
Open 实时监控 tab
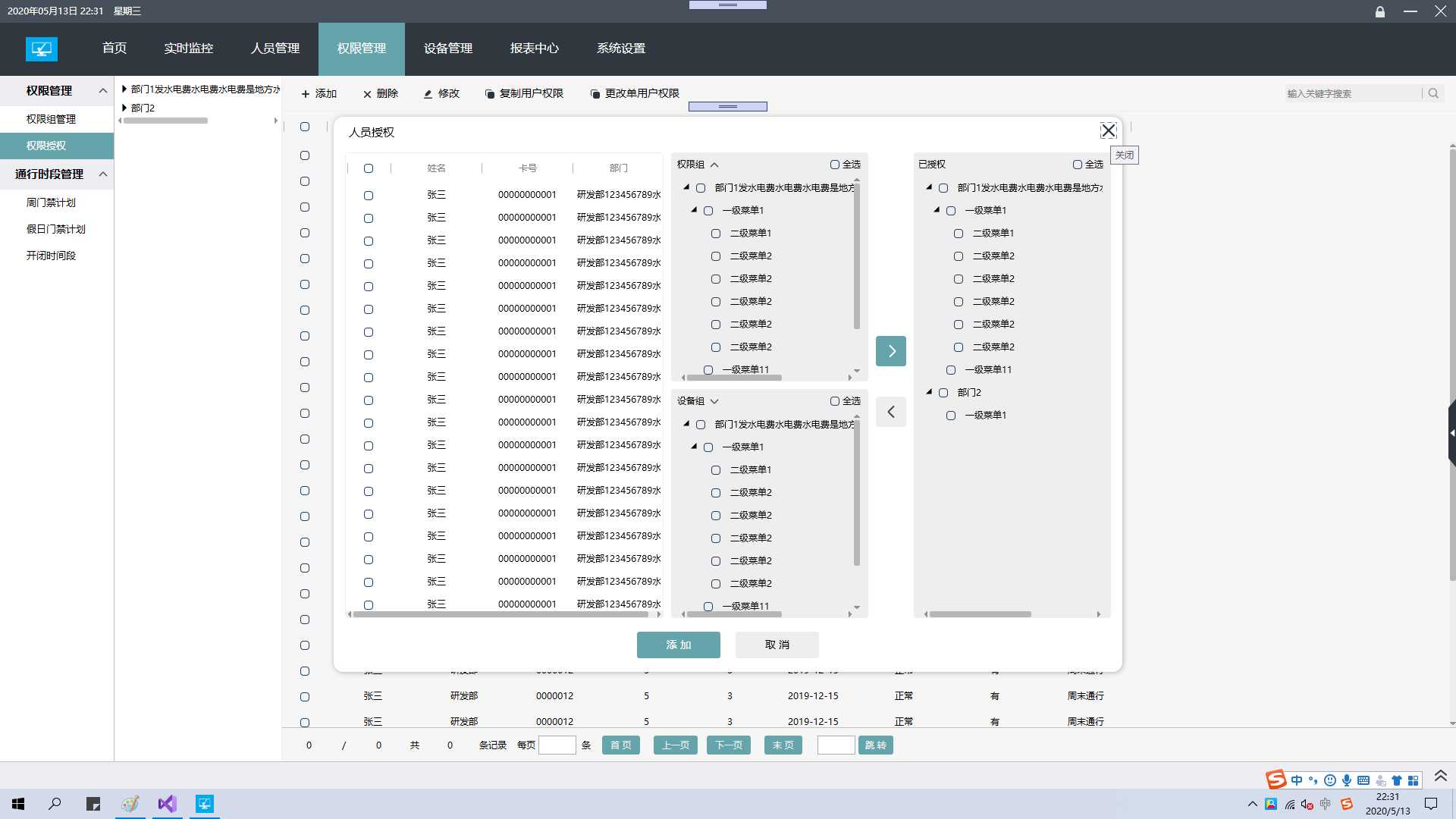(189, 49)
